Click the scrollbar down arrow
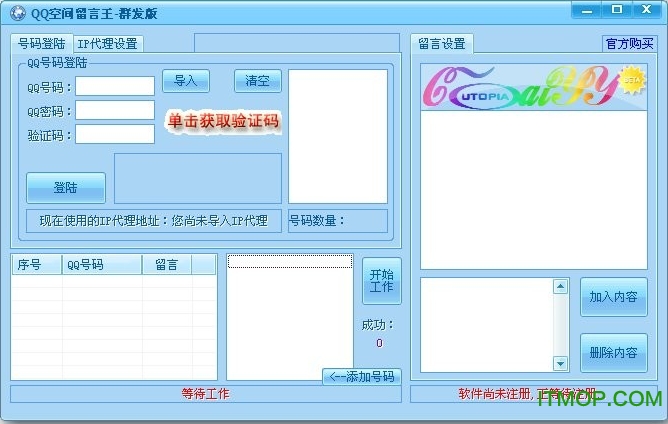The height and width of the screenshot is (424, 668). pyautogui.click(x=560, y=363)
